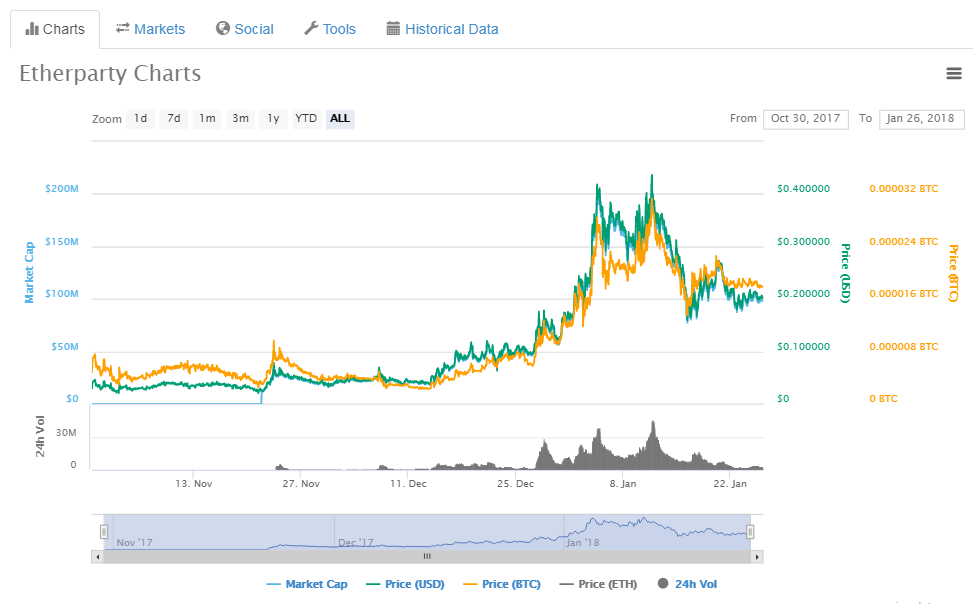
Task: Click the navigator scrollbar center grip
Action: [x=427, y=556]
